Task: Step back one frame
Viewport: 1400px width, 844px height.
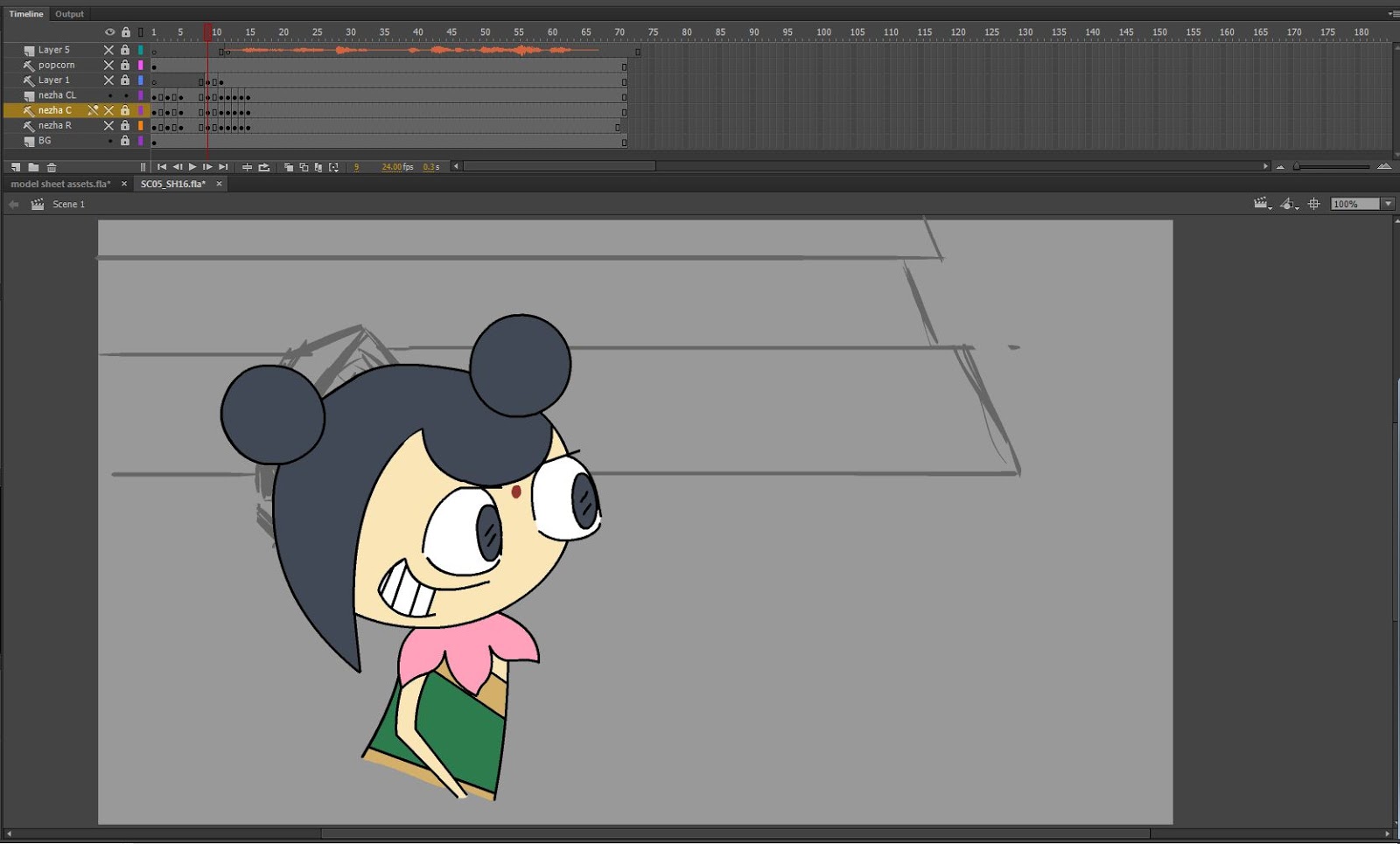Action: coord(178,167)
